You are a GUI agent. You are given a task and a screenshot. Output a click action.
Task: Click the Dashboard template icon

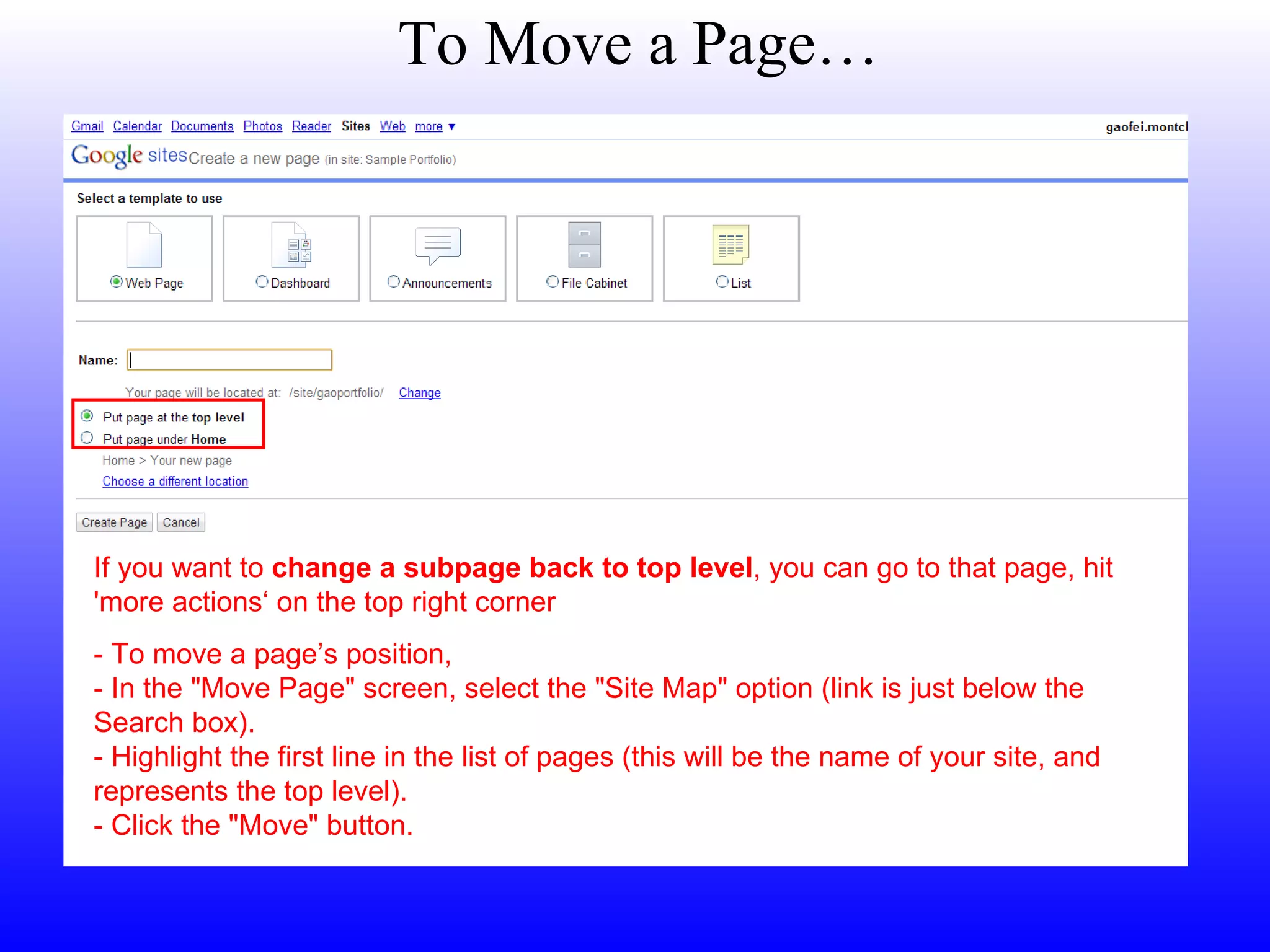coord(291,245)
